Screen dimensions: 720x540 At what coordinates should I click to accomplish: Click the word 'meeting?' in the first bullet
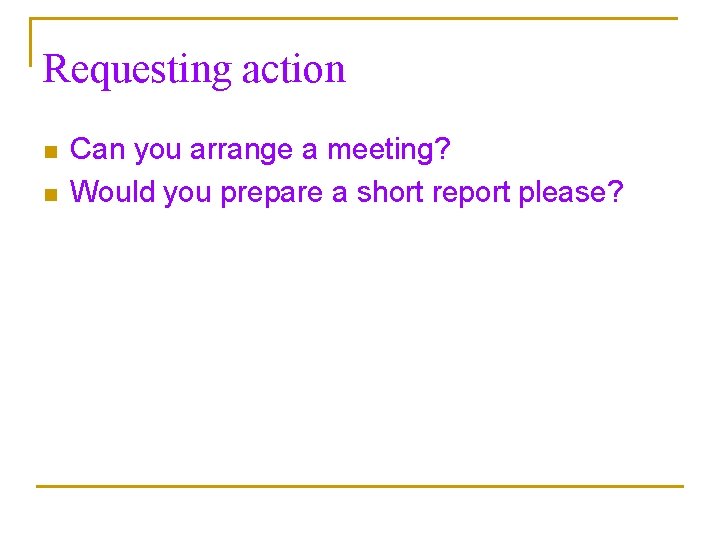pos(389,150)
